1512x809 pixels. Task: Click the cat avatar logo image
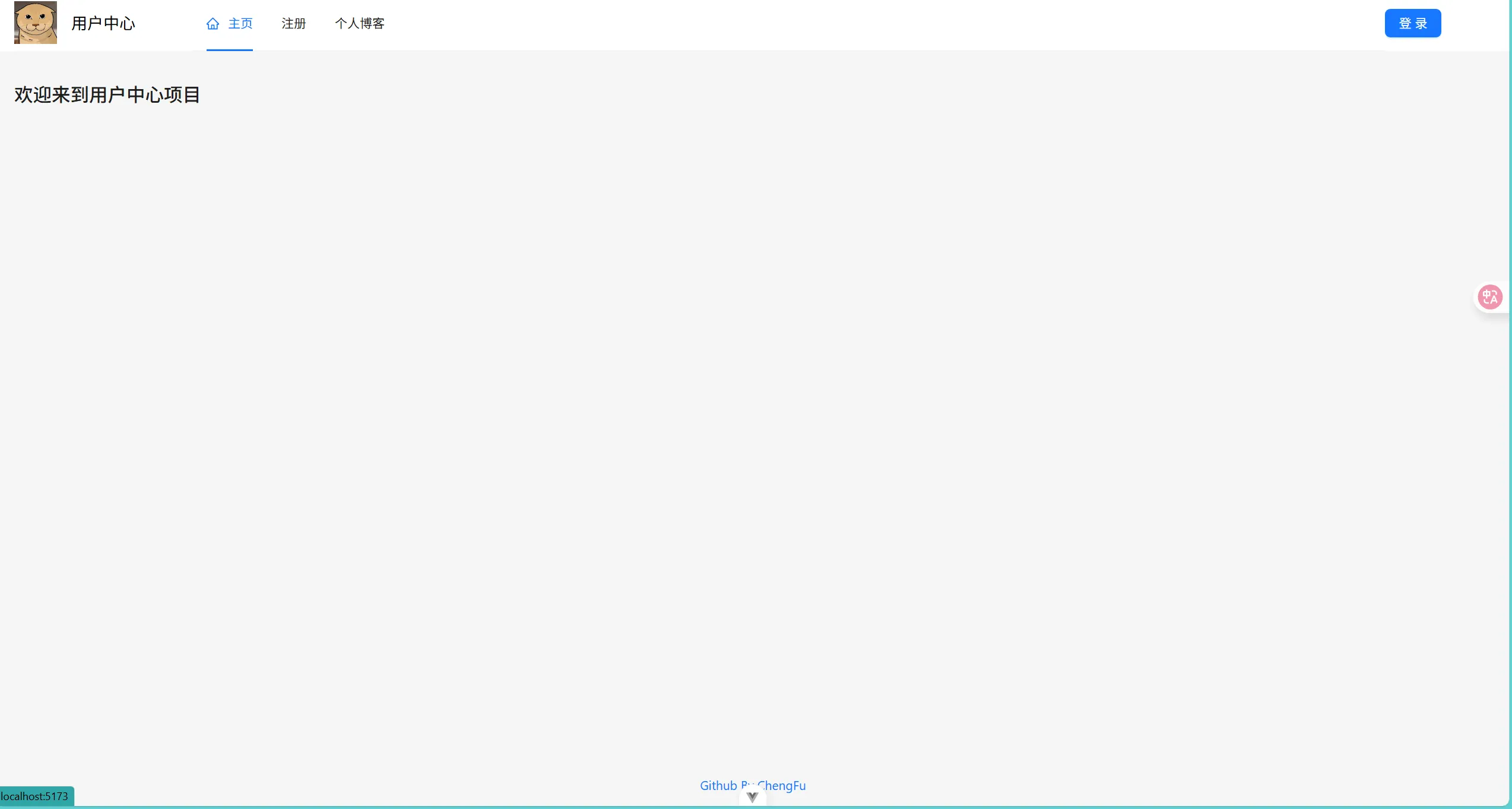point(36,23)
